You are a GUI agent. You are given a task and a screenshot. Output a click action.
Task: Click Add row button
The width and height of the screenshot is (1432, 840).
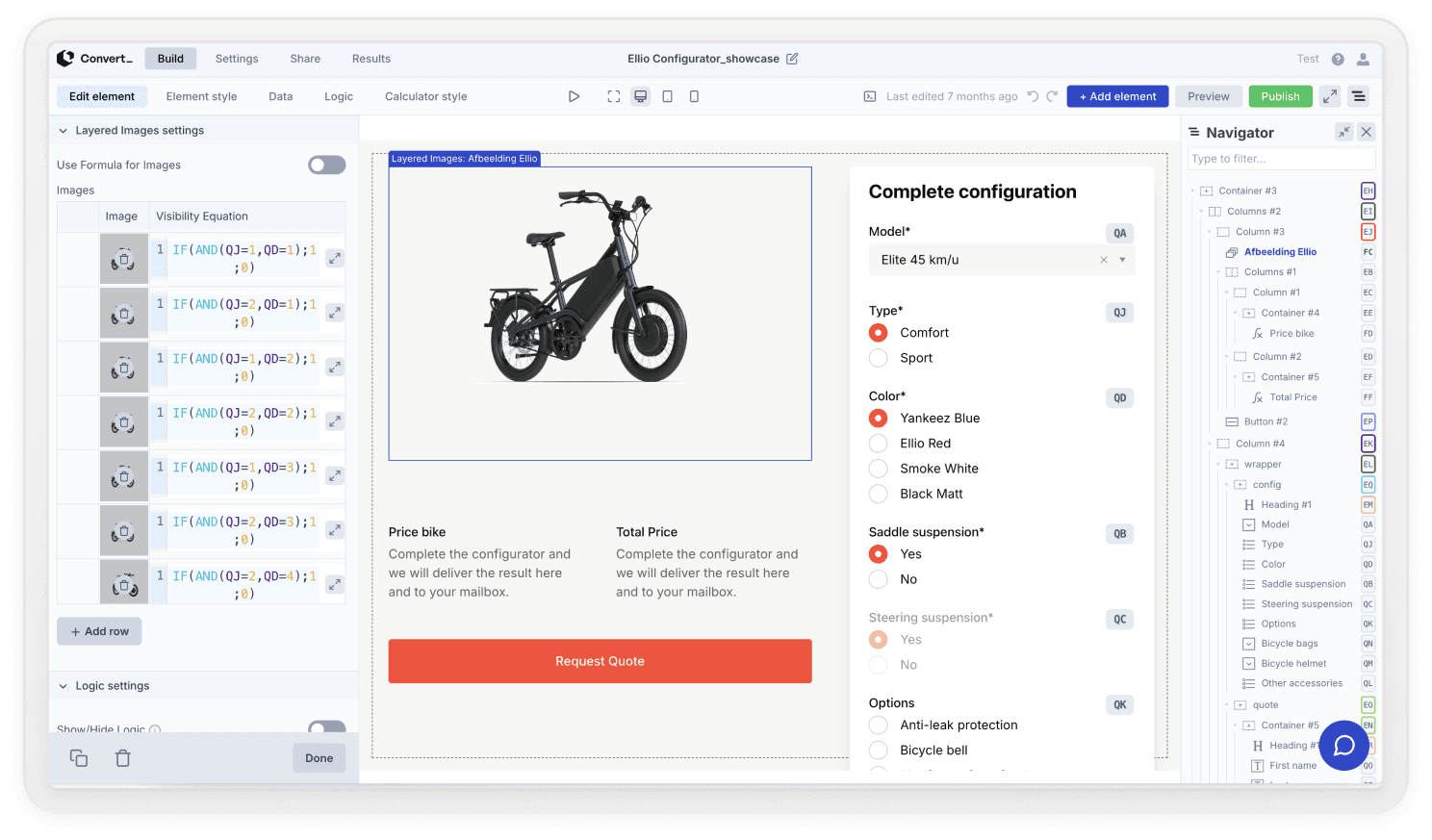click(99, 631)
